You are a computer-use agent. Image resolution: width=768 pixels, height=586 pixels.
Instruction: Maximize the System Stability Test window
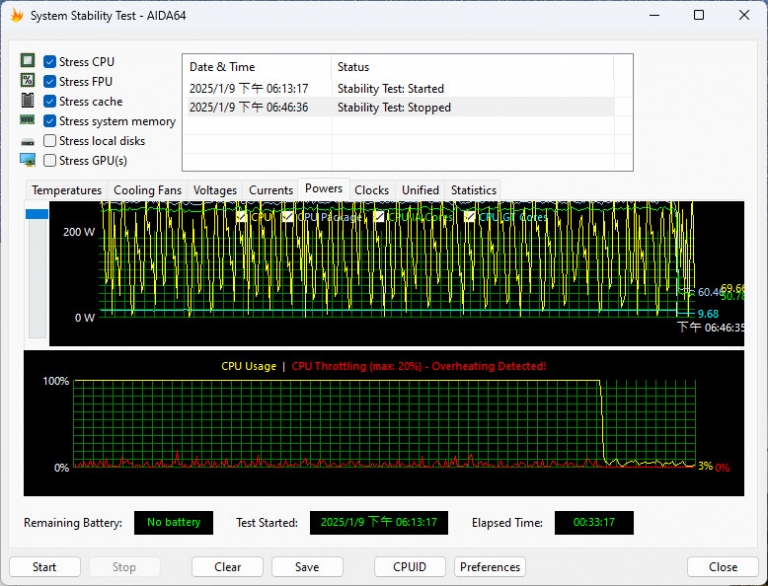click(x=699, y=15)
